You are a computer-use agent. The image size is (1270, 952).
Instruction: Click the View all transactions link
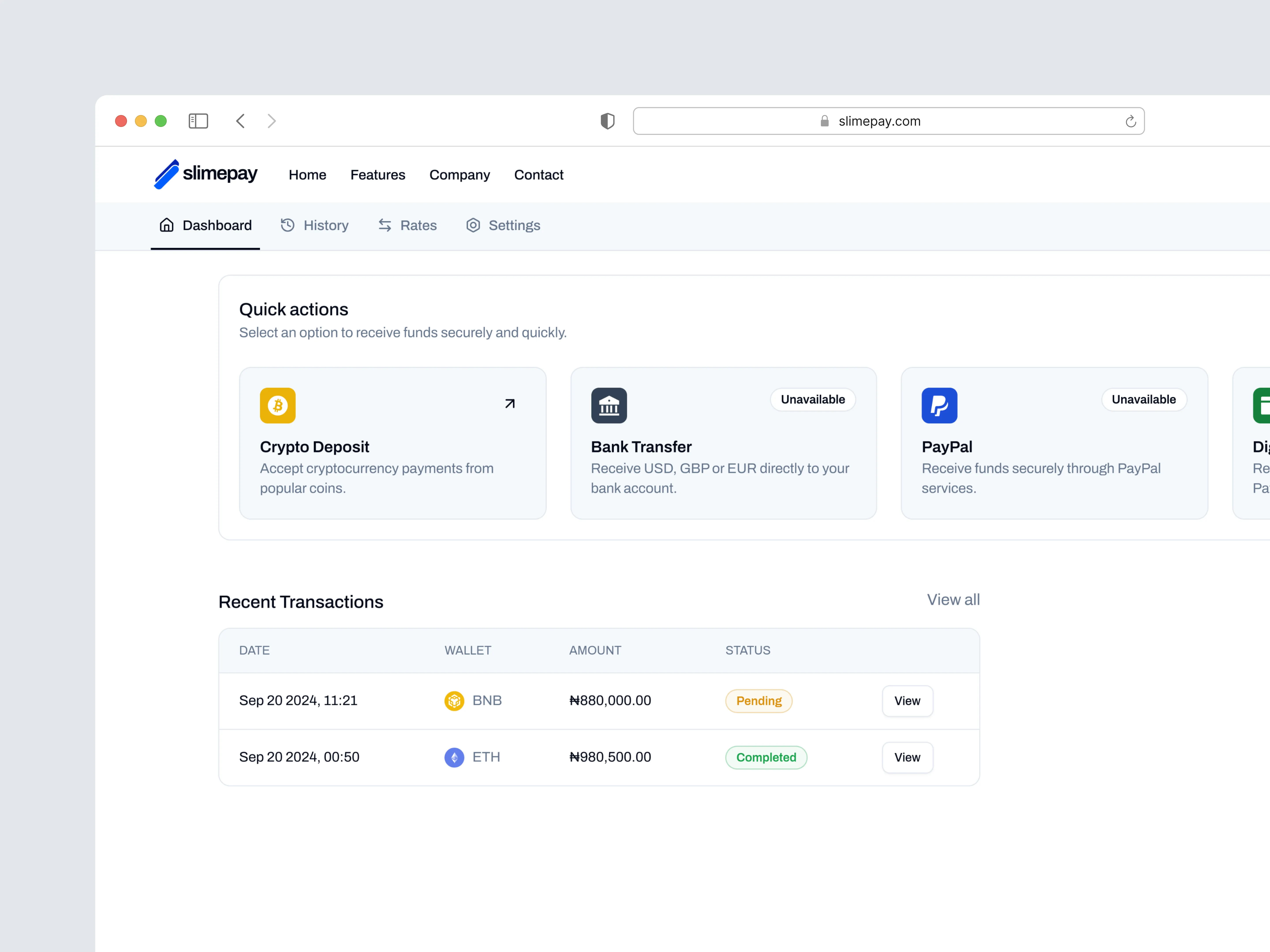[x=953, y=600]
